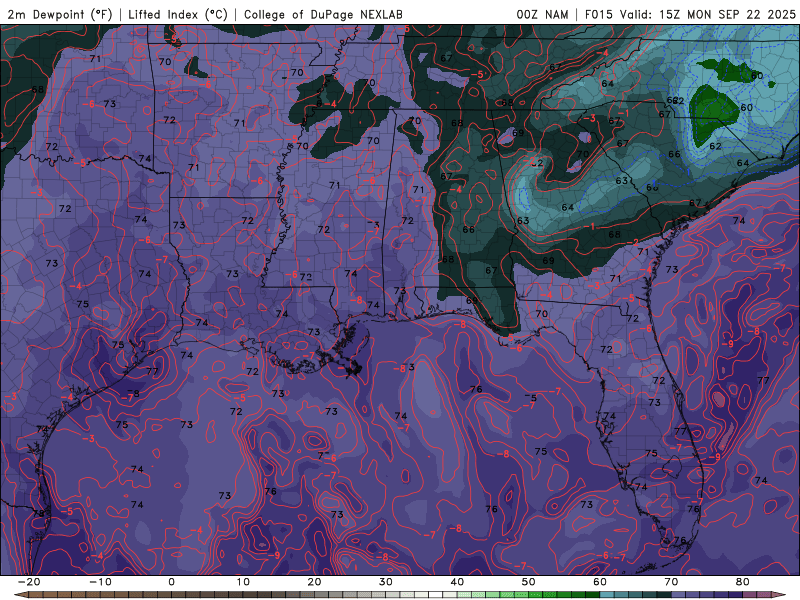Click the 80 label on the color scale
This screenshot has width=800, height=600.
click(743, 582)
